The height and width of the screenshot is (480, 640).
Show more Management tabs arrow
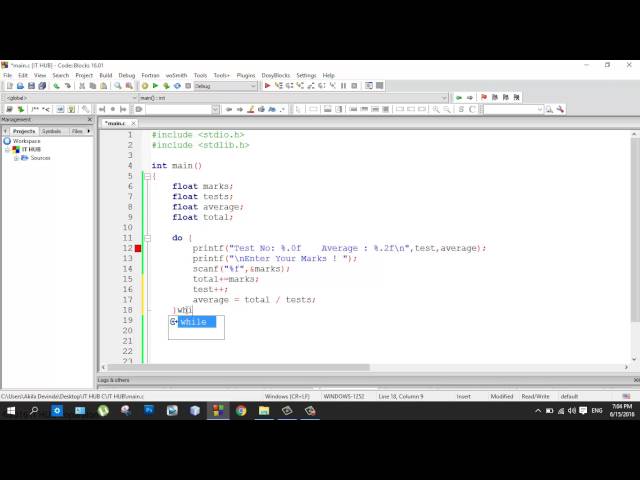[89, 131]
